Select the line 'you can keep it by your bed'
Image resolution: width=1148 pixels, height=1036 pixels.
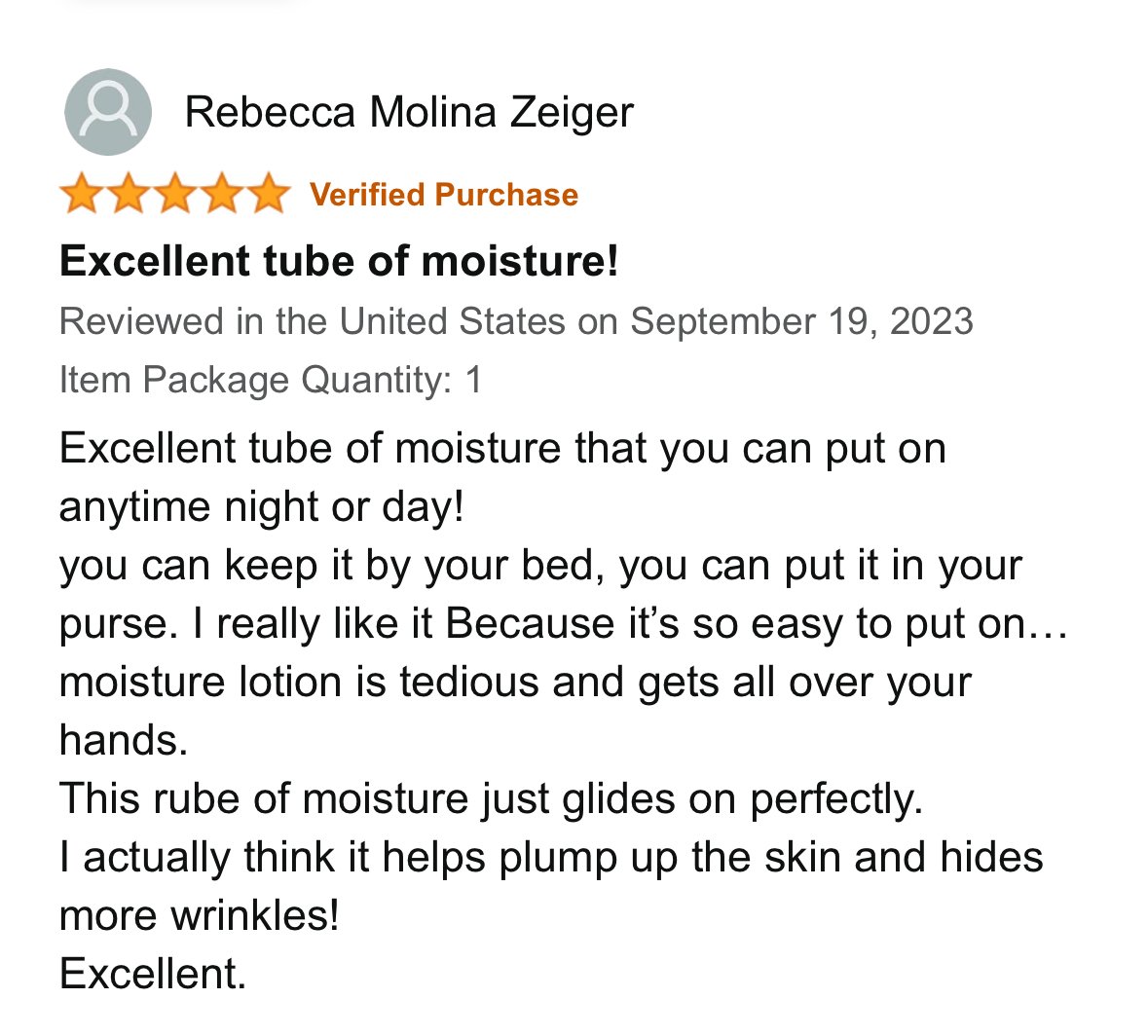pos(540,566)
